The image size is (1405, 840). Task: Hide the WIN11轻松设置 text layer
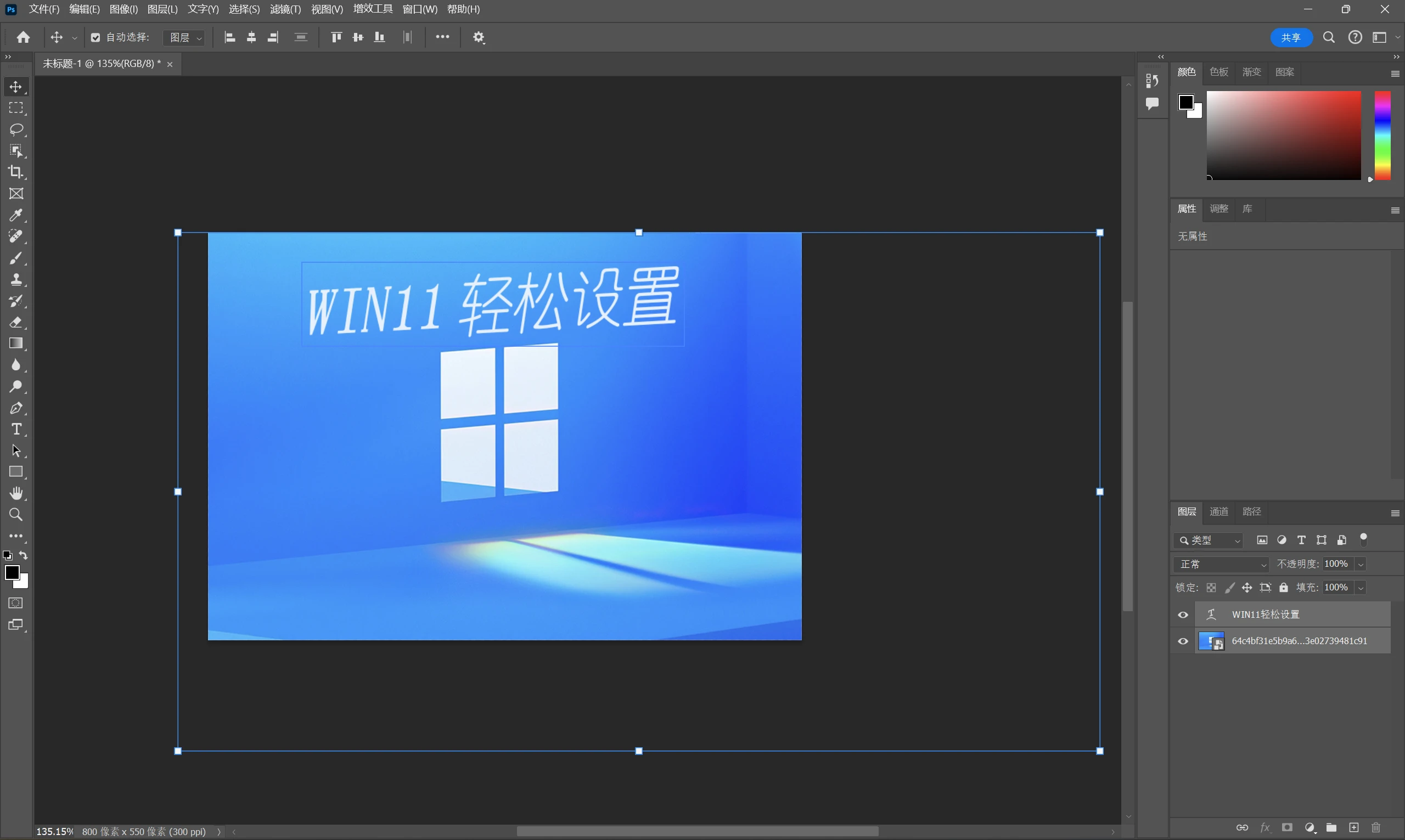[x=1183, y=615]
